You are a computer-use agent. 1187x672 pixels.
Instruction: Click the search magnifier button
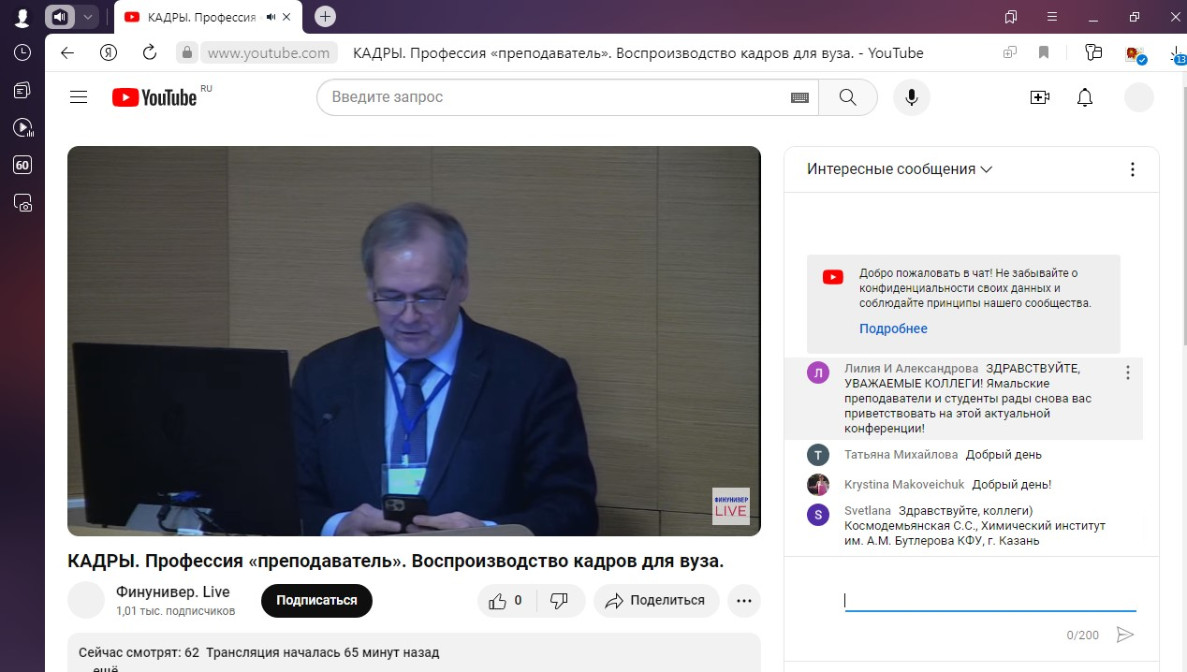pyautogui.click(x=847, y=97)
